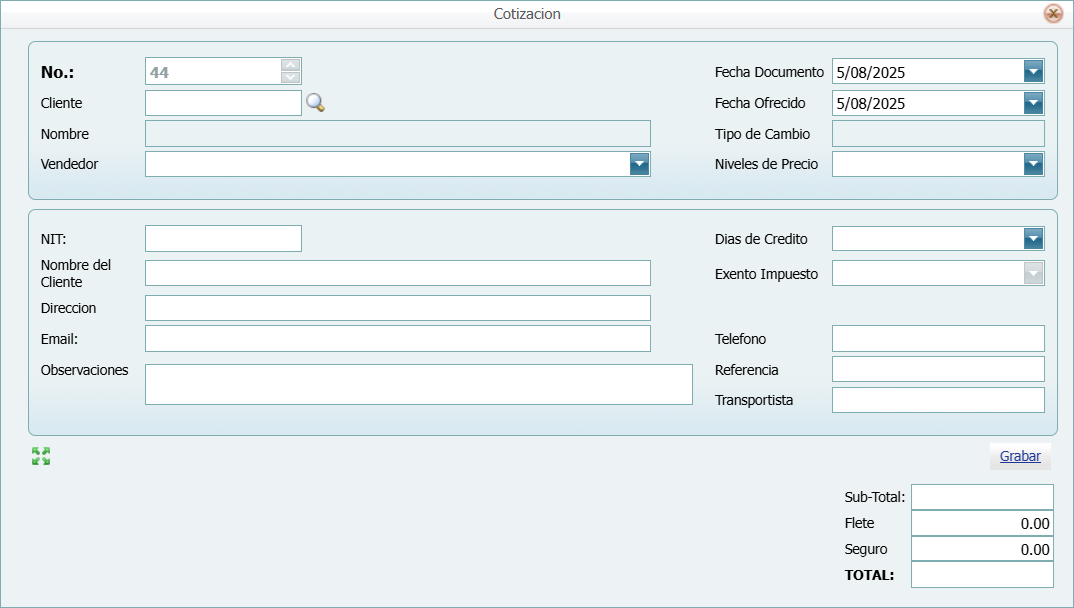Image resolution: width=1074 pixels, height=608 pixels.
Task: Click the Grabar link to save
Action: click(x=1020, y=456)
